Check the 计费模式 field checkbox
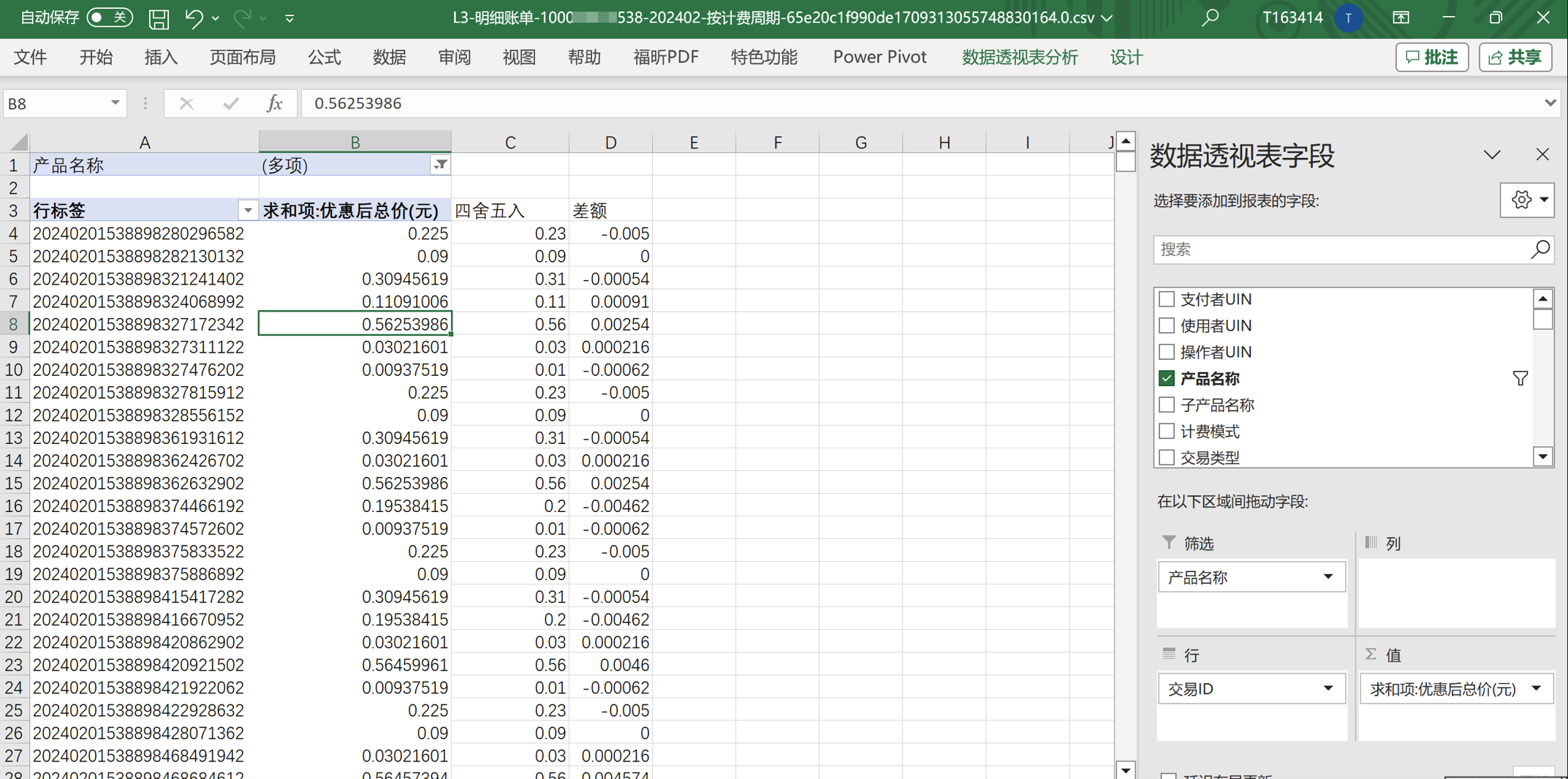The width and height of the screenshot is (1568, 779). click(x=1167, y=431)
